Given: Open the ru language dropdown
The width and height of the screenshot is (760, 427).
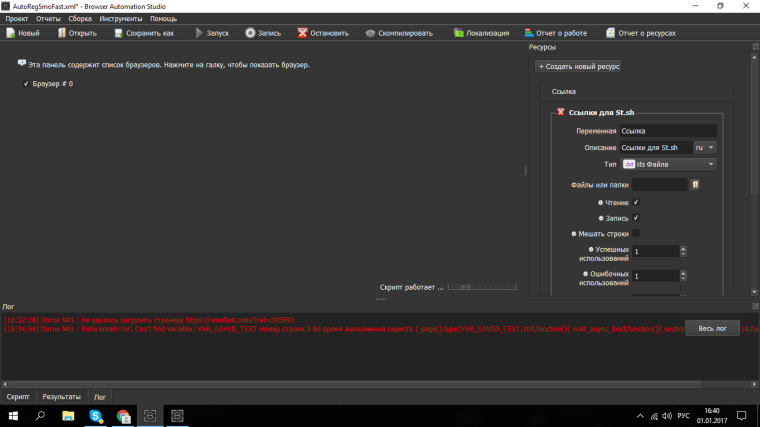Looking at the screenshot, I should coord(705,147).
